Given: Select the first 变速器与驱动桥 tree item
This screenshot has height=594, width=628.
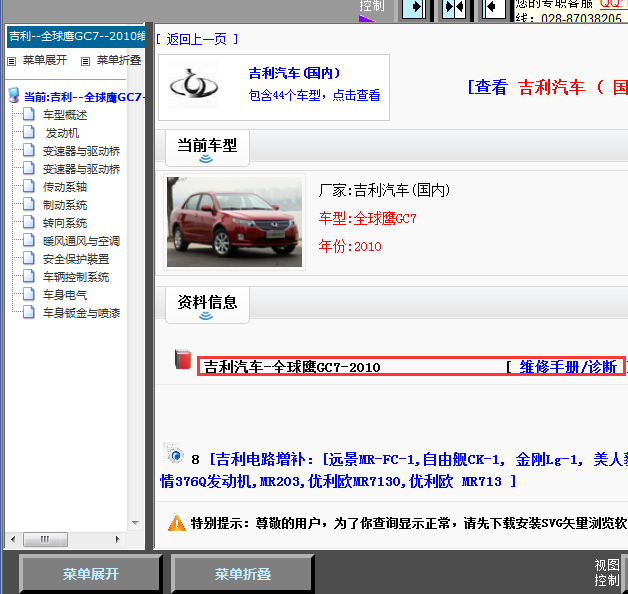Looking at the screenshot, I should [81, 151].
